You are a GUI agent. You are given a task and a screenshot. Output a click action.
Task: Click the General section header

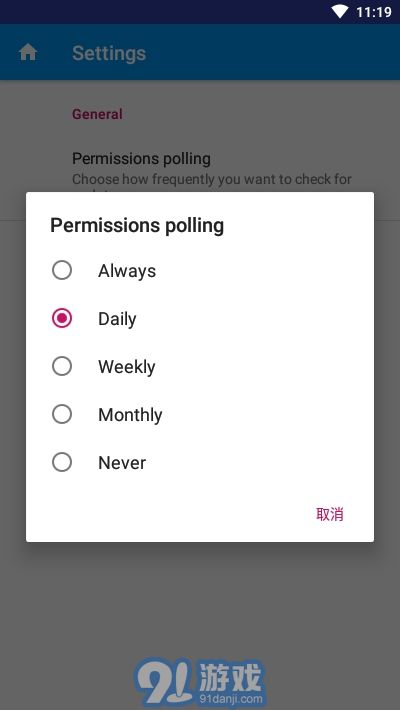coord(97,114)
